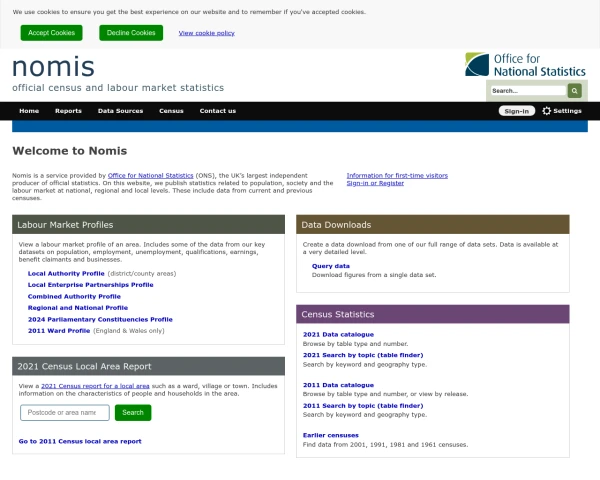Click Sign-in or Register link

[x=375, y=183]
